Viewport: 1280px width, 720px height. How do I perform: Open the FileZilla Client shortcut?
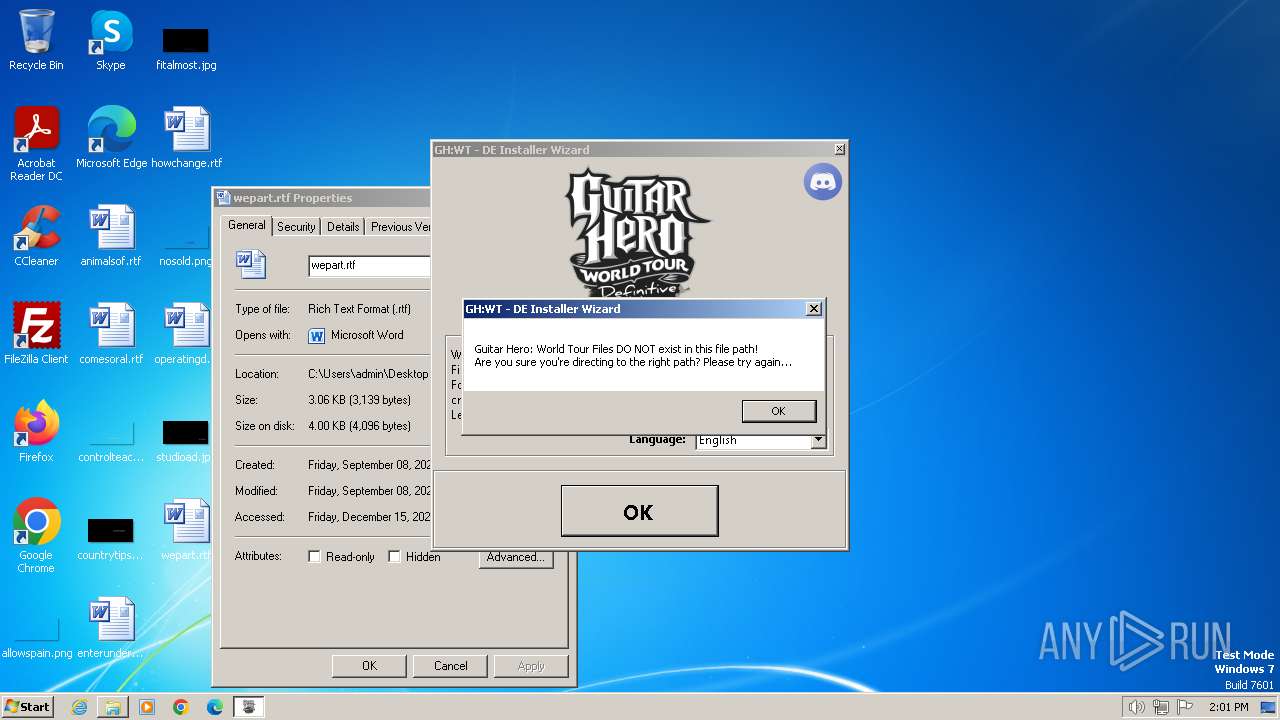36,333
